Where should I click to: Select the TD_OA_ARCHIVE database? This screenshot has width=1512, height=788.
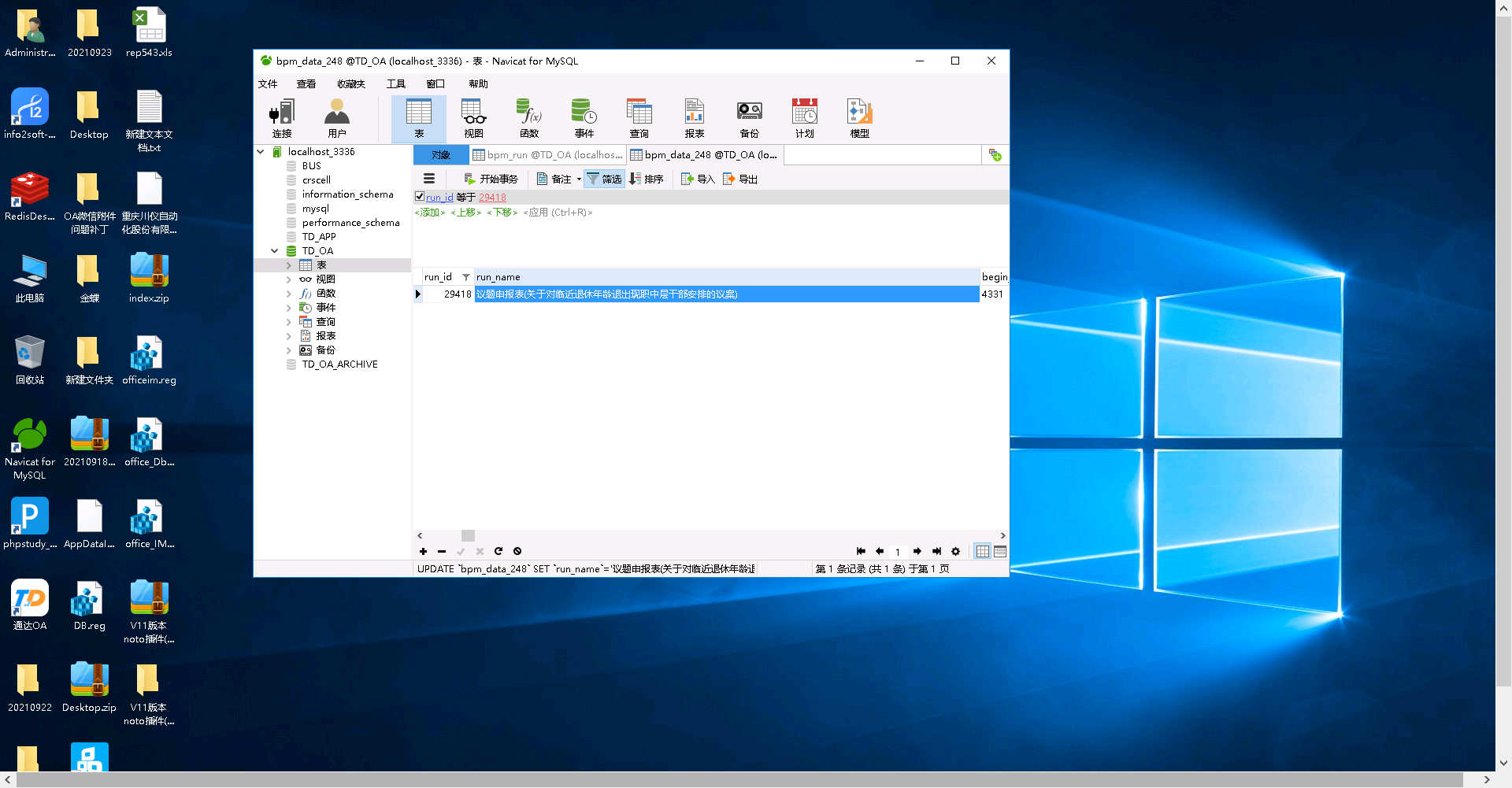tap(339, 364)
